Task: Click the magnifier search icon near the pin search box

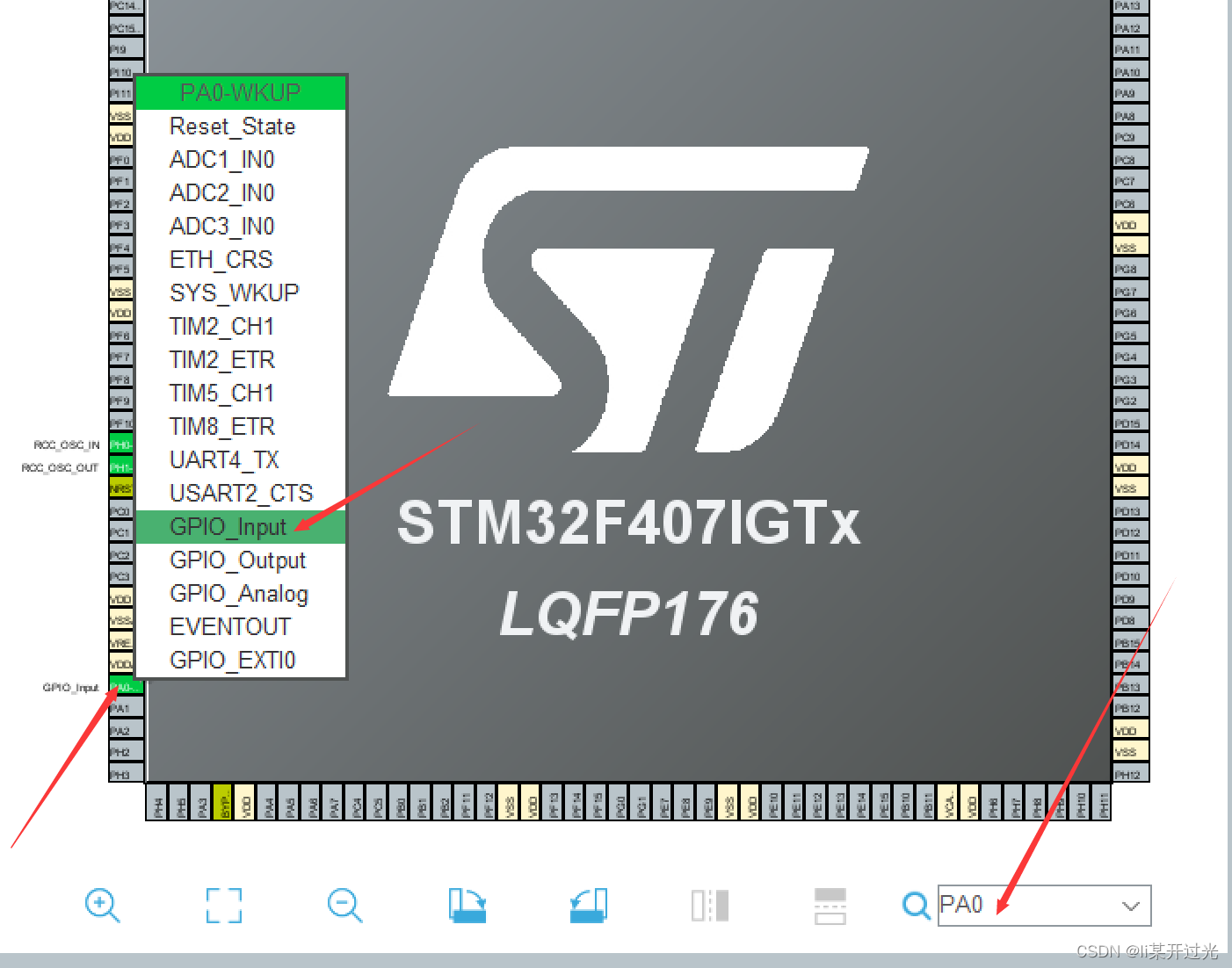Action: click(x=916, y=905)
